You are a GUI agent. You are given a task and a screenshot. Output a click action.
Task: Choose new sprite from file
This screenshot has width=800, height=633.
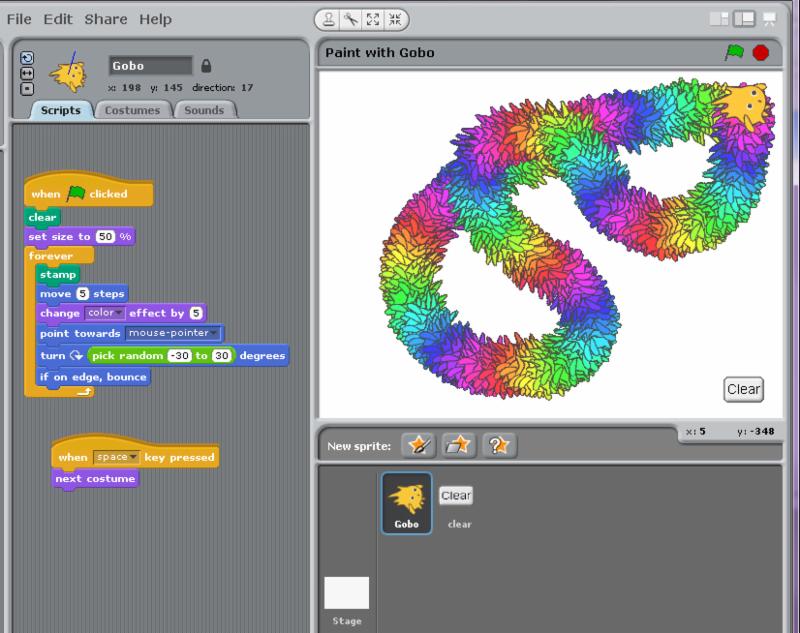[459, 445]
